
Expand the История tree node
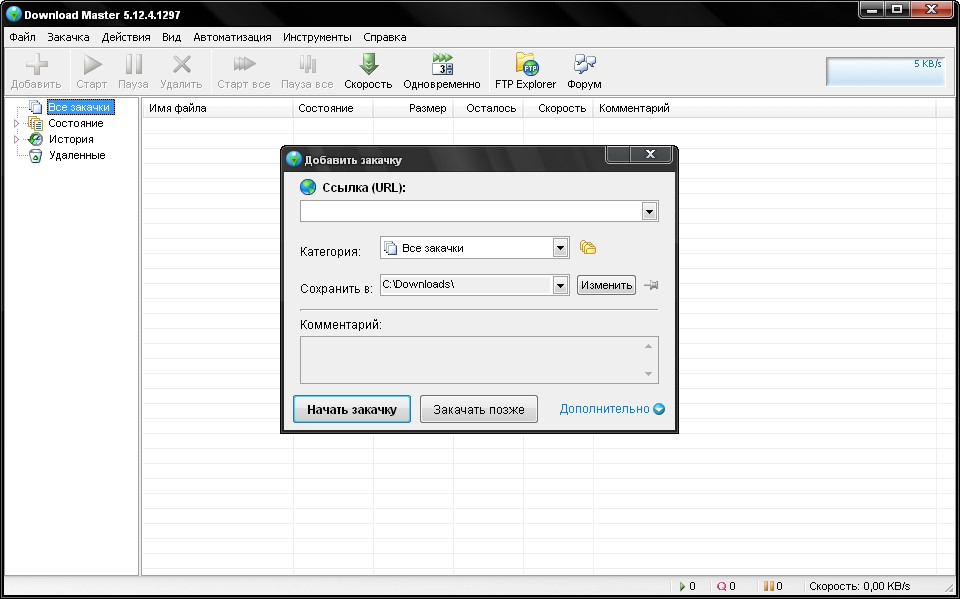[17, 139]
